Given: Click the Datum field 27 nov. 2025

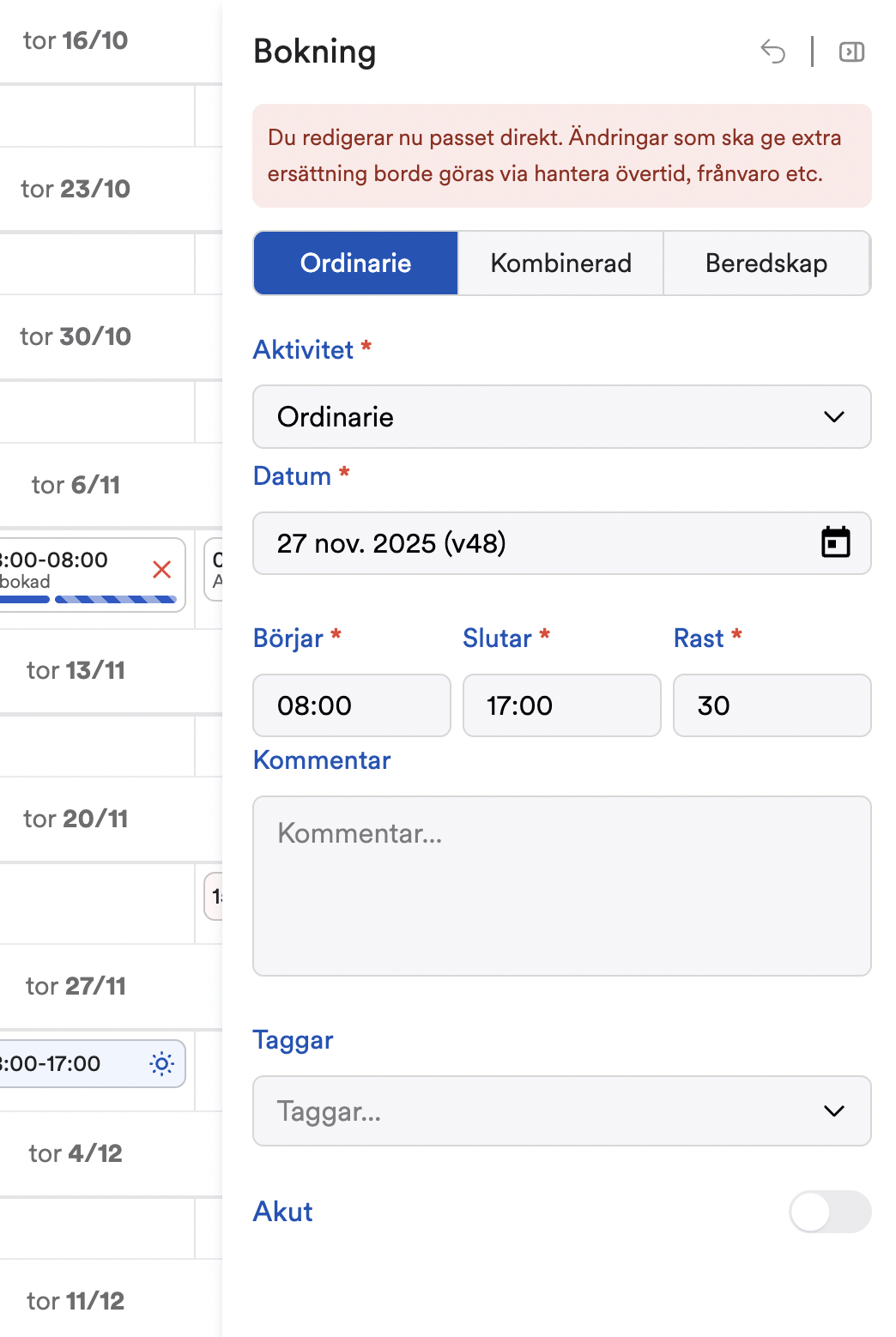Looking at the screenshot, I should point(562,543).
